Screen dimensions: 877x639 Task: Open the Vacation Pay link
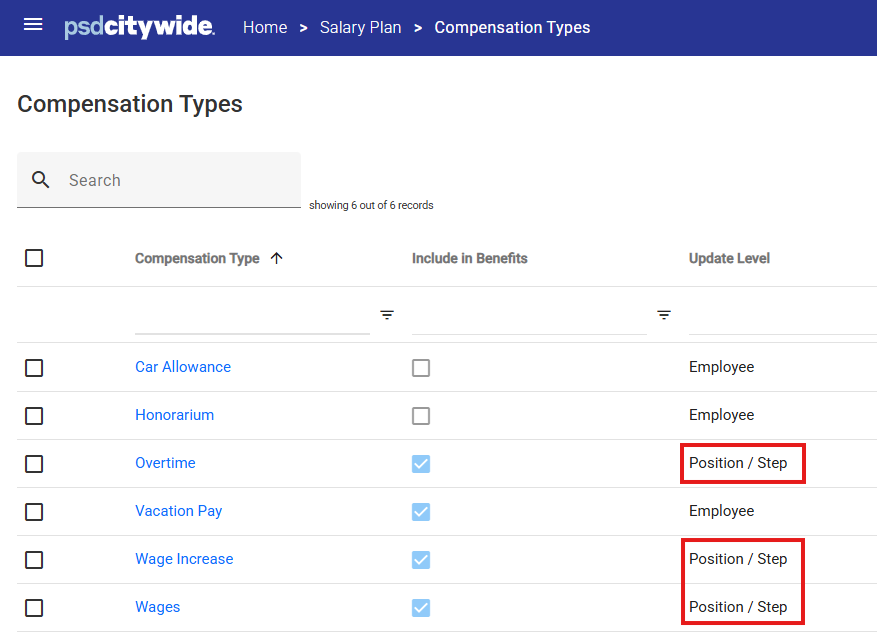[178, 511]
